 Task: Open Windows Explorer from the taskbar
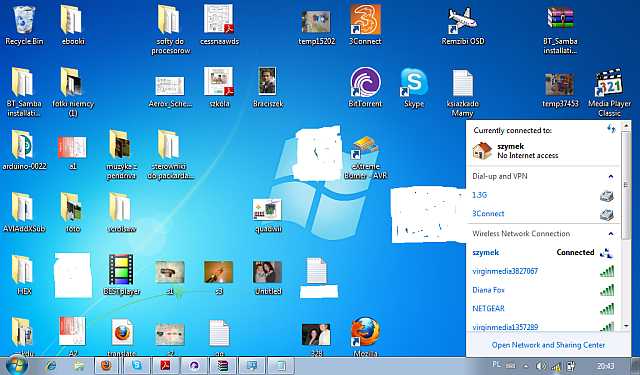tap(78, 366)
